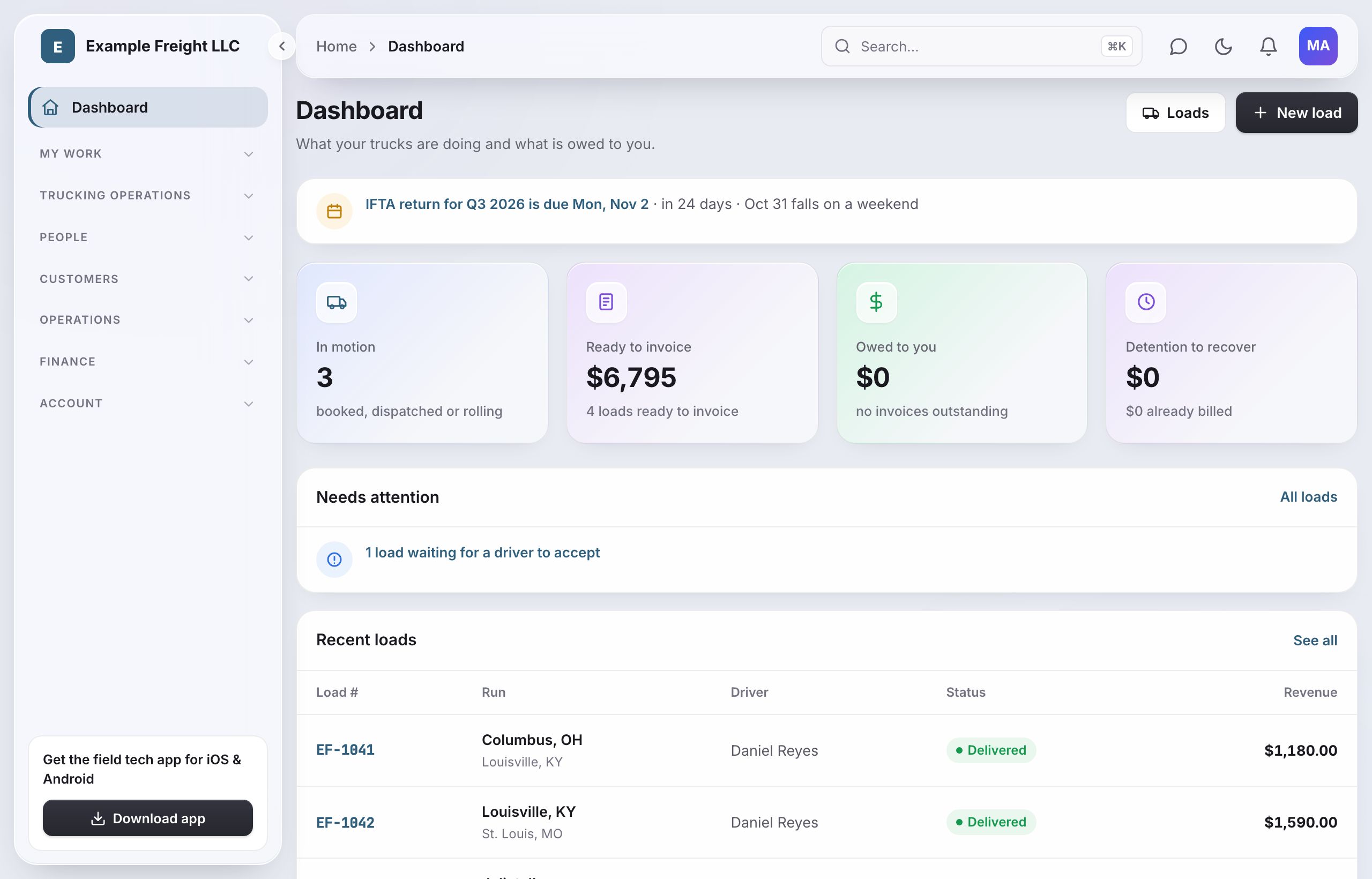
Task: Open the notifications bell
Action: point(1268,46)
